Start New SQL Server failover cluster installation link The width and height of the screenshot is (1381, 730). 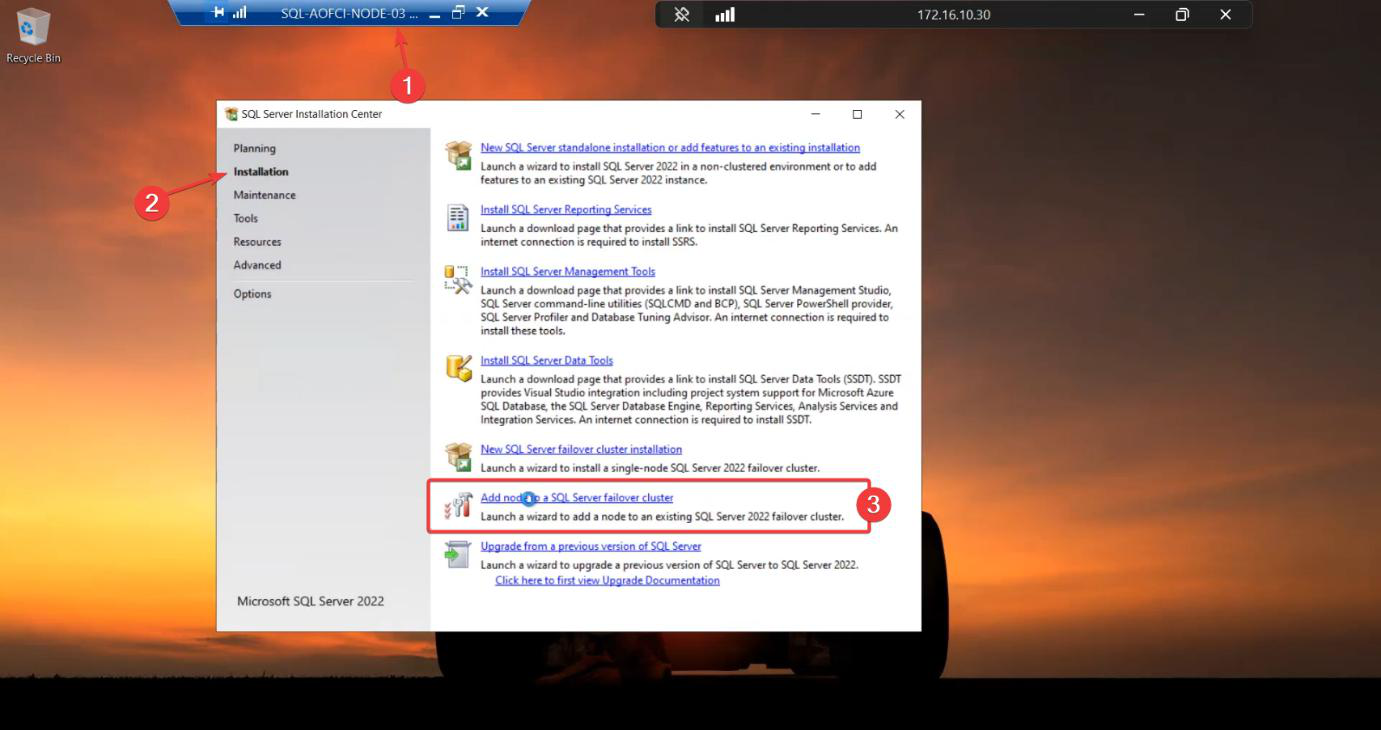(581, 450)
